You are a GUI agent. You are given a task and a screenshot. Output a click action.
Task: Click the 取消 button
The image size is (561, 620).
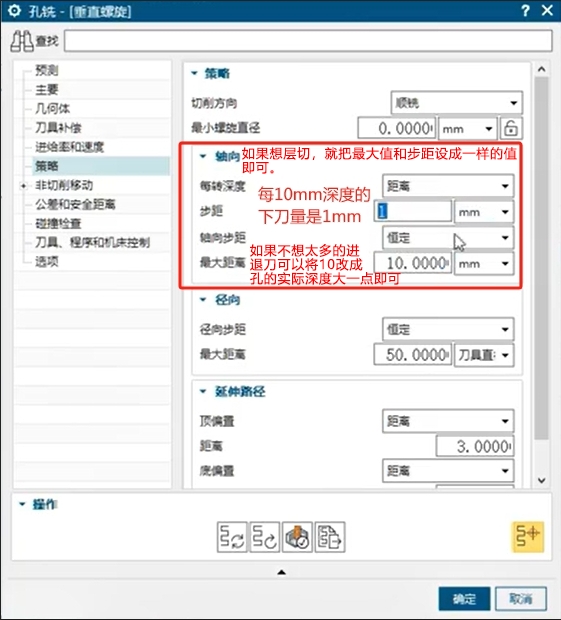521,599
